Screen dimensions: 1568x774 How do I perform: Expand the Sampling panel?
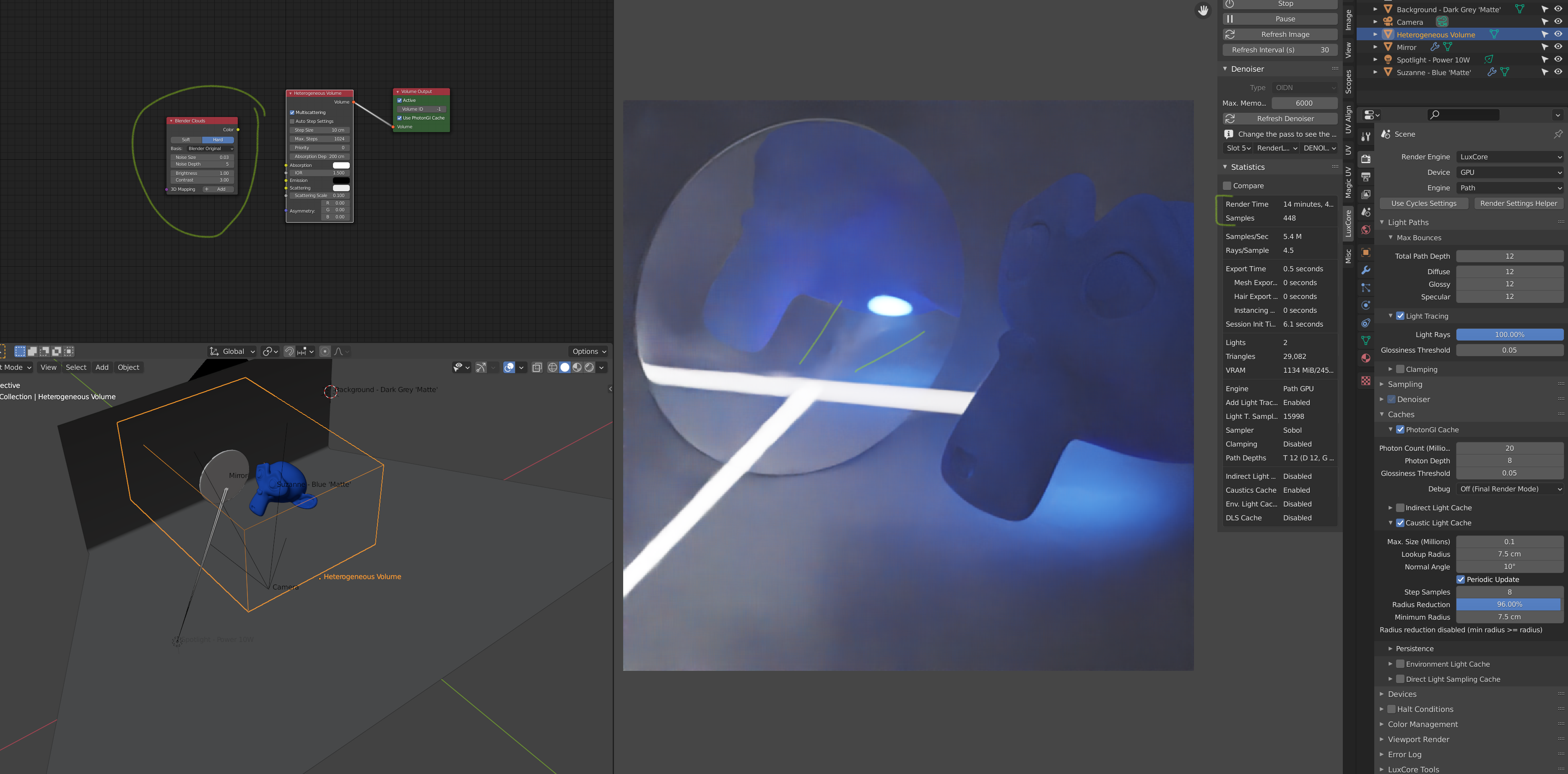1405,384
